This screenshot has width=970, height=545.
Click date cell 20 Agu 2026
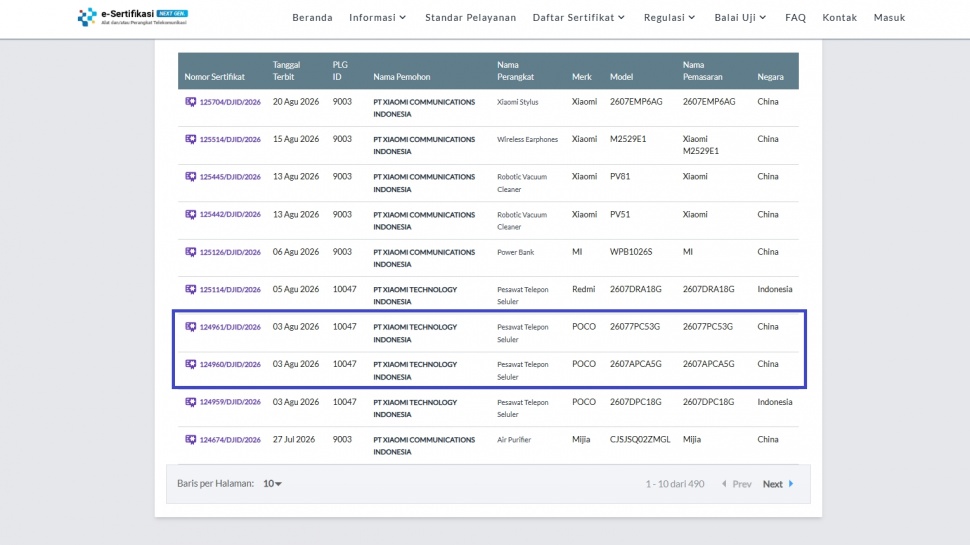click(x=296, y=101)
